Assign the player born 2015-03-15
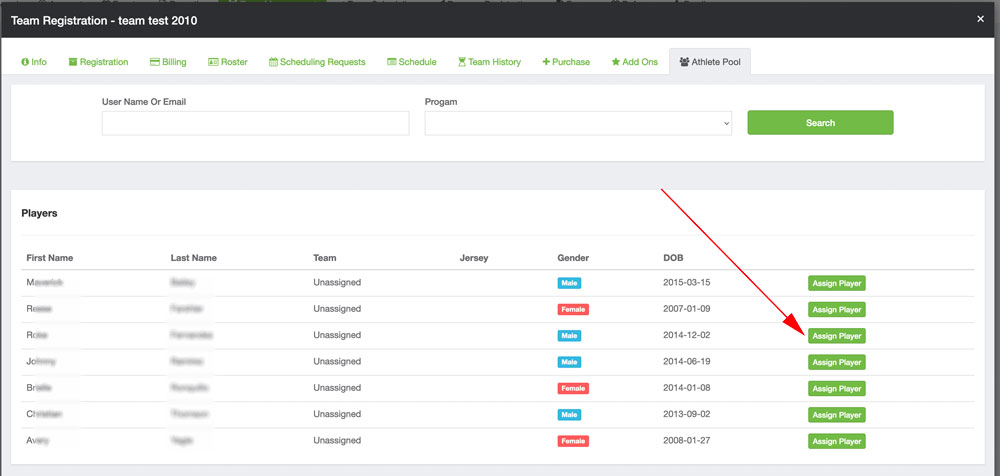This screenshot has width=1000, height=476. (837, 283)
